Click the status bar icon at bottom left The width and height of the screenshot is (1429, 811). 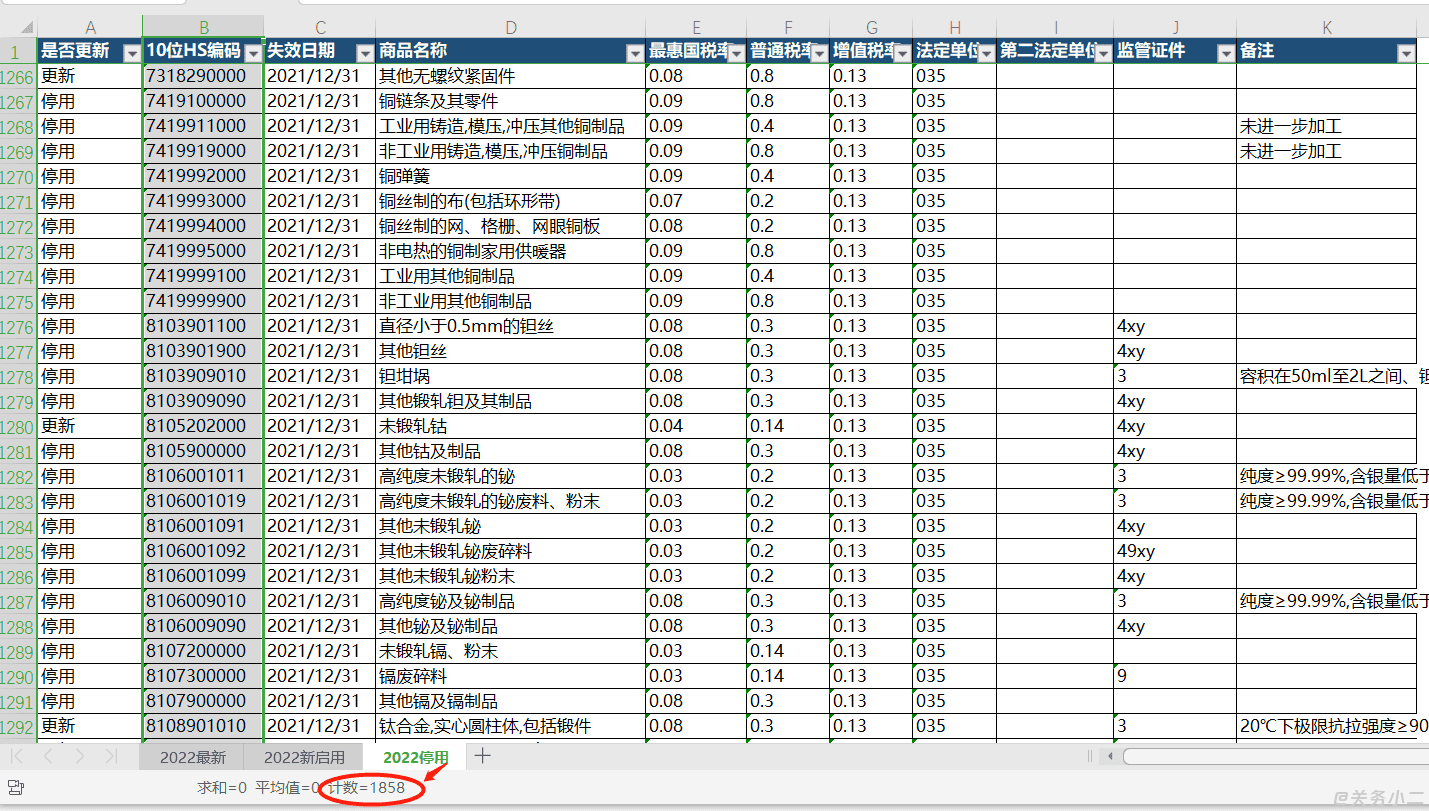click(15, 788)
